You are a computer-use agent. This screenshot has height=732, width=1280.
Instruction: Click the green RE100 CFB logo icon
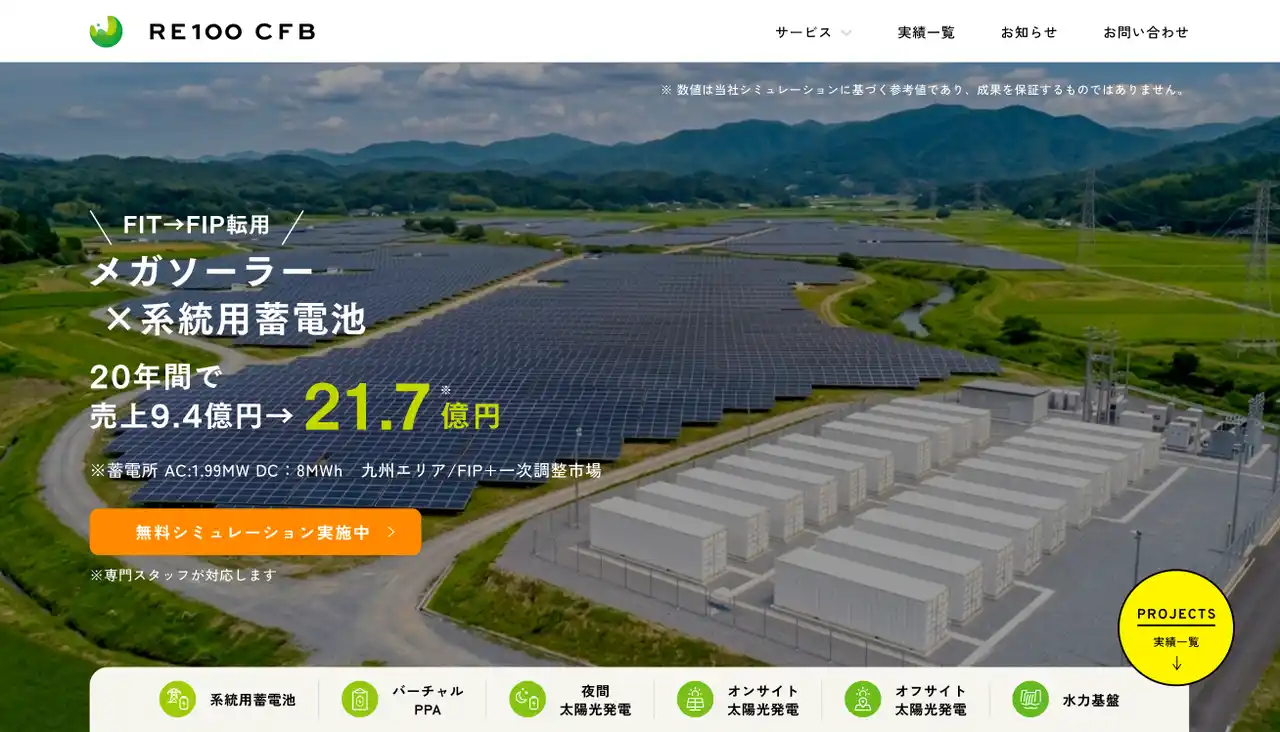point(106,31)
